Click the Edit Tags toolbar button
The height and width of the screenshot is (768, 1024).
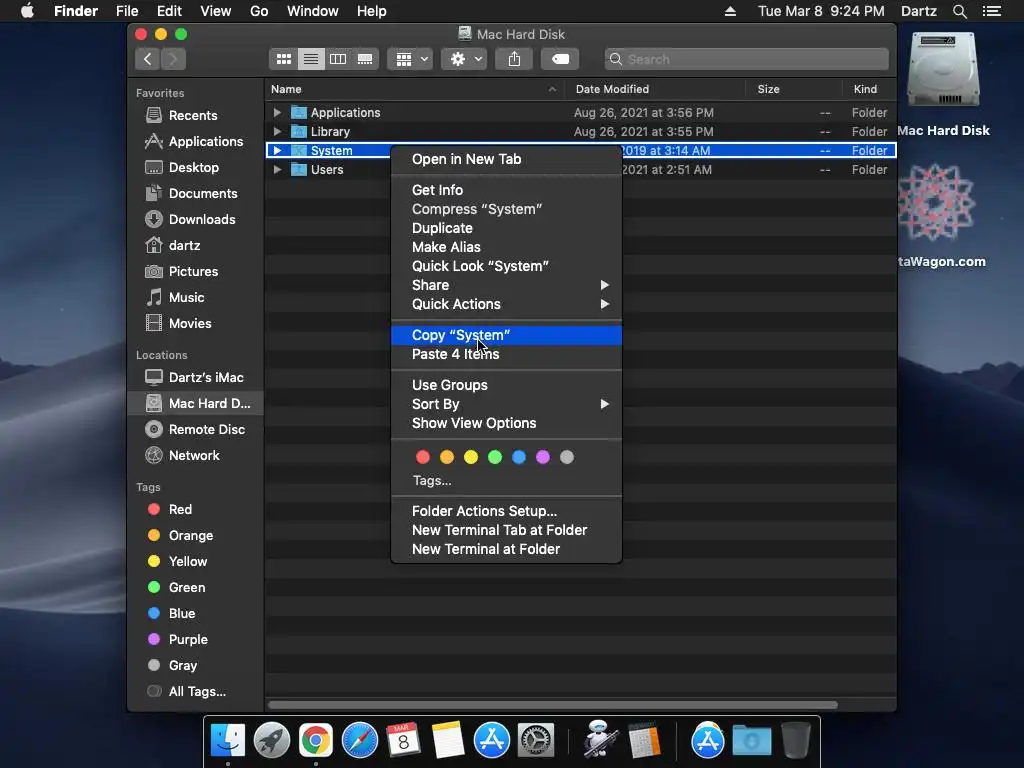pyautogui.click(x=560, y=59)
